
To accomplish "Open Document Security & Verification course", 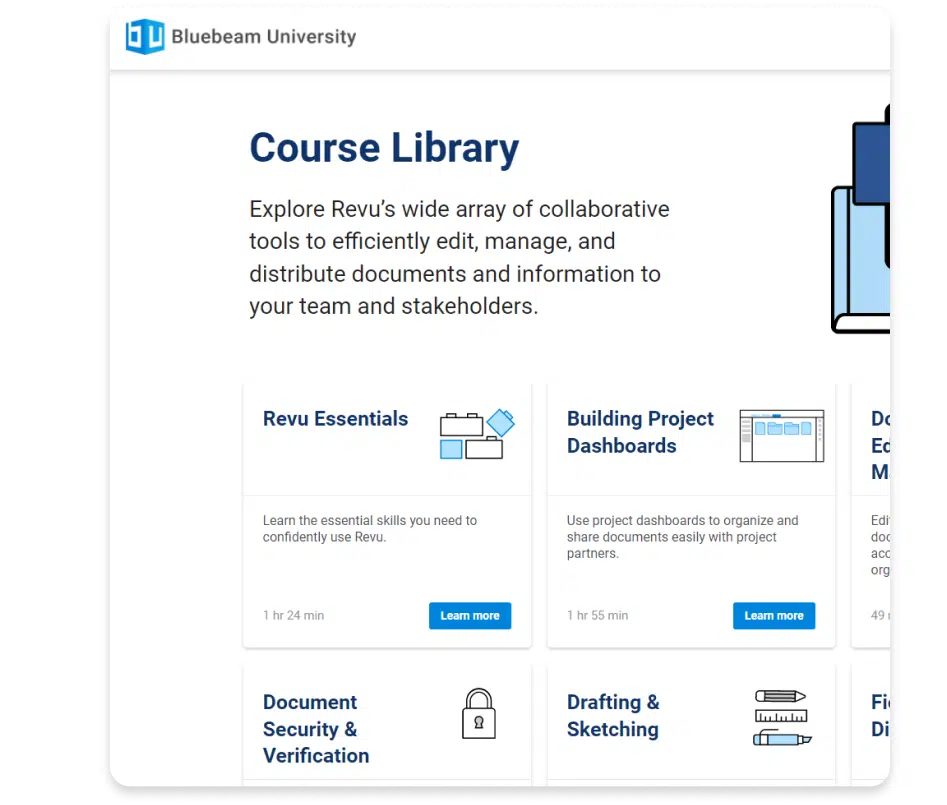I will coord(315,729).
